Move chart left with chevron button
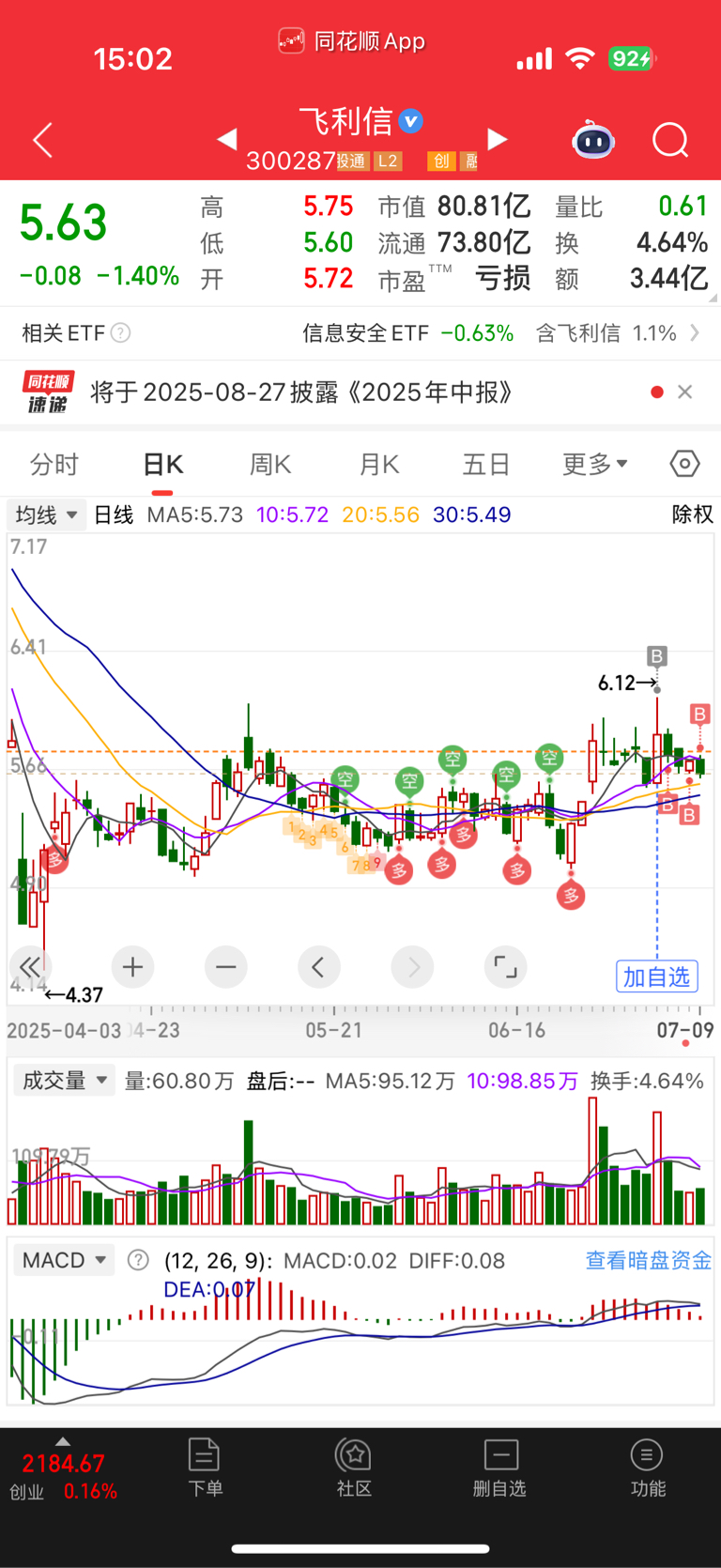The height and width of the screenshot is (1568, 721). tap(319, 966)
